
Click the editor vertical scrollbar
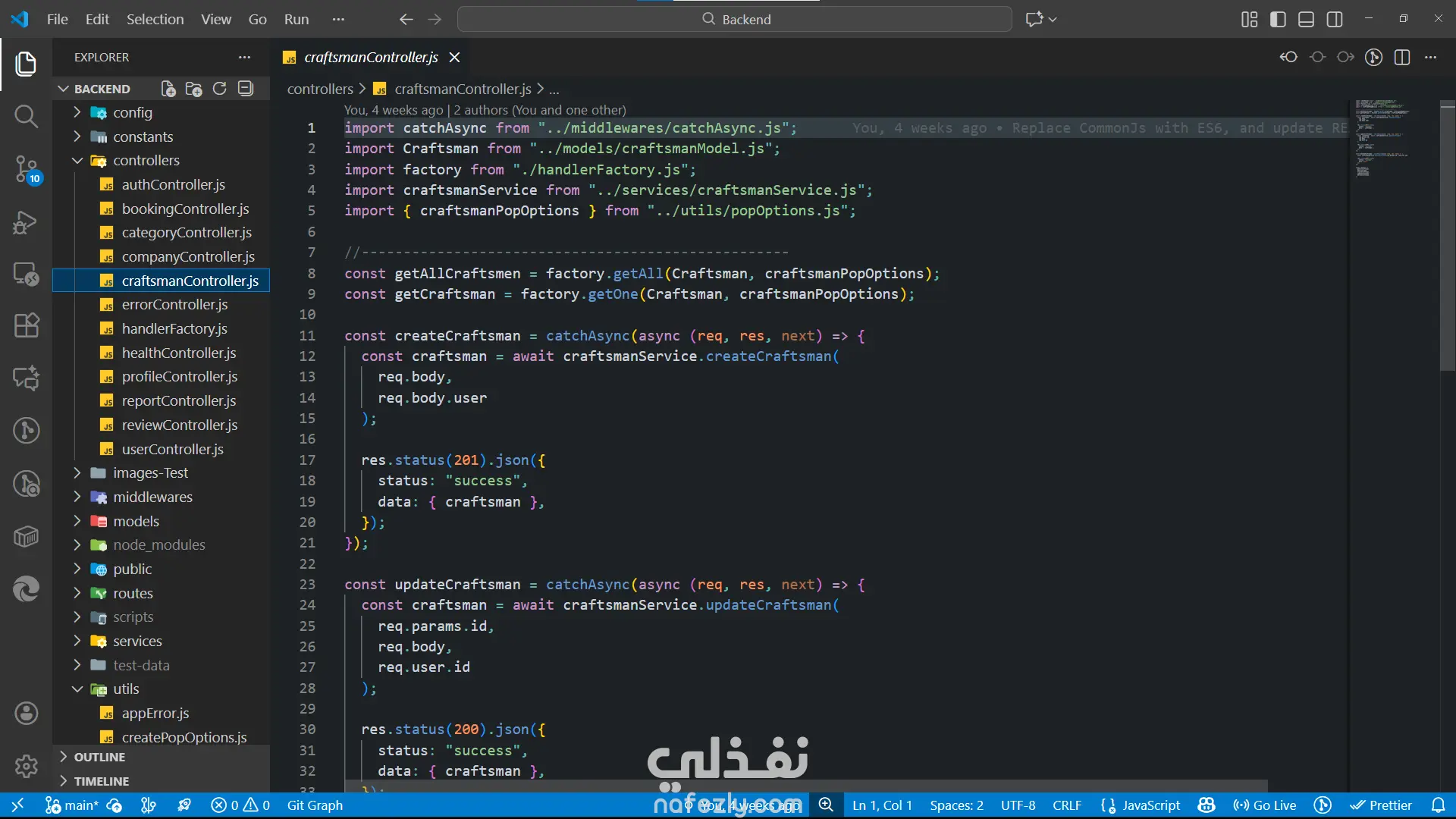click(x=1447, y=235)
